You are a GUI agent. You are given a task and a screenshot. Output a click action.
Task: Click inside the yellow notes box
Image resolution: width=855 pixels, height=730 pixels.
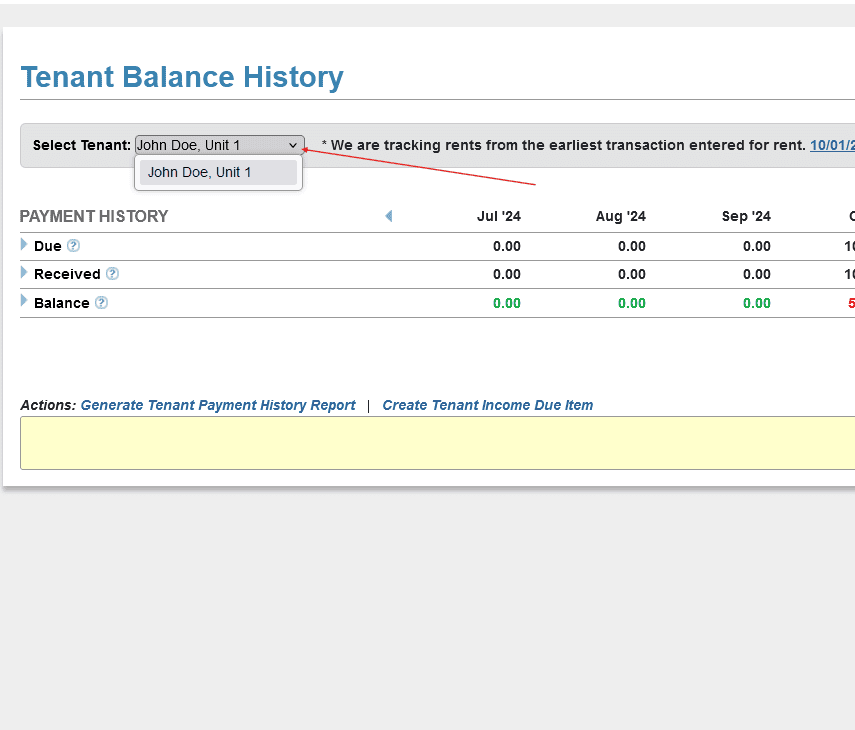tap(437, 443)
